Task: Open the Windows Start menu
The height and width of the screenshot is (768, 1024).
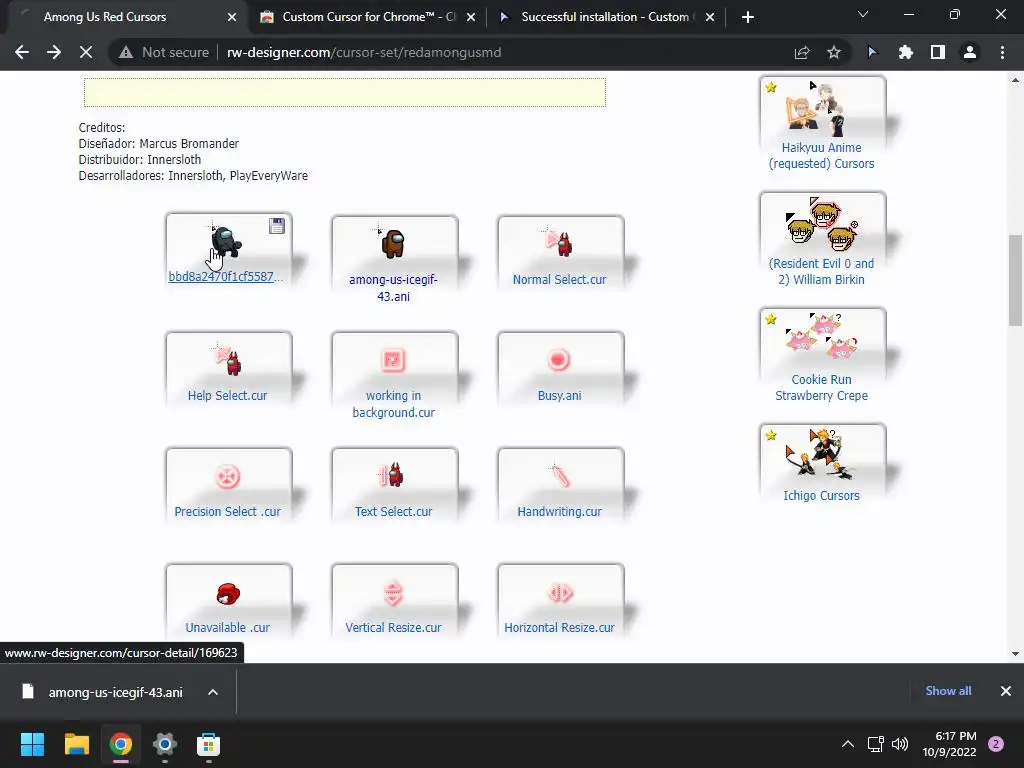Action: 32,744
